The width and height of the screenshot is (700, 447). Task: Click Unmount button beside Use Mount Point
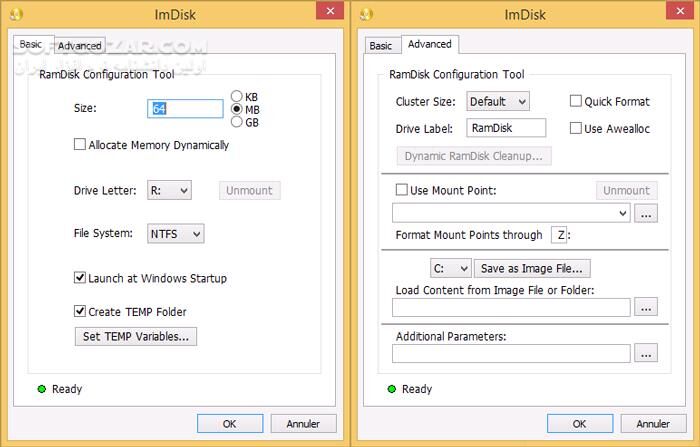tap(626, 190)
